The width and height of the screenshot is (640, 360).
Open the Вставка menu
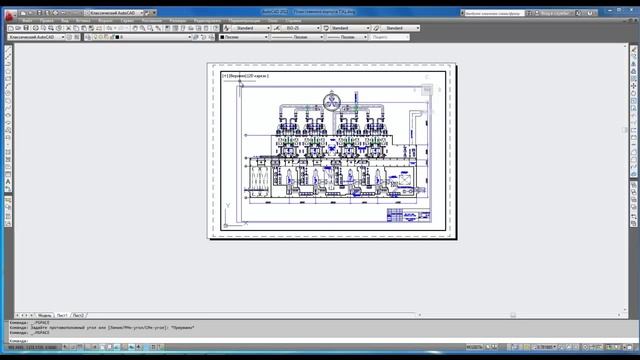point(83,20)
